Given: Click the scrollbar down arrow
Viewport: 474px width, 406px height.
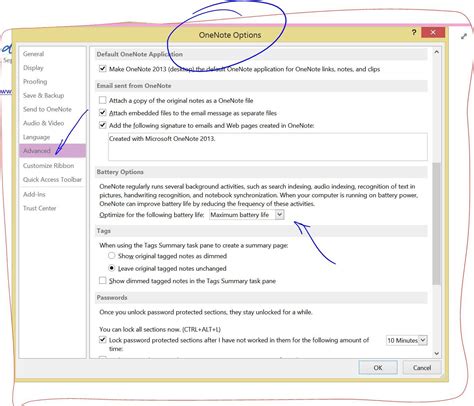Looking at the screenshot, I should click(x=436, y=353).
